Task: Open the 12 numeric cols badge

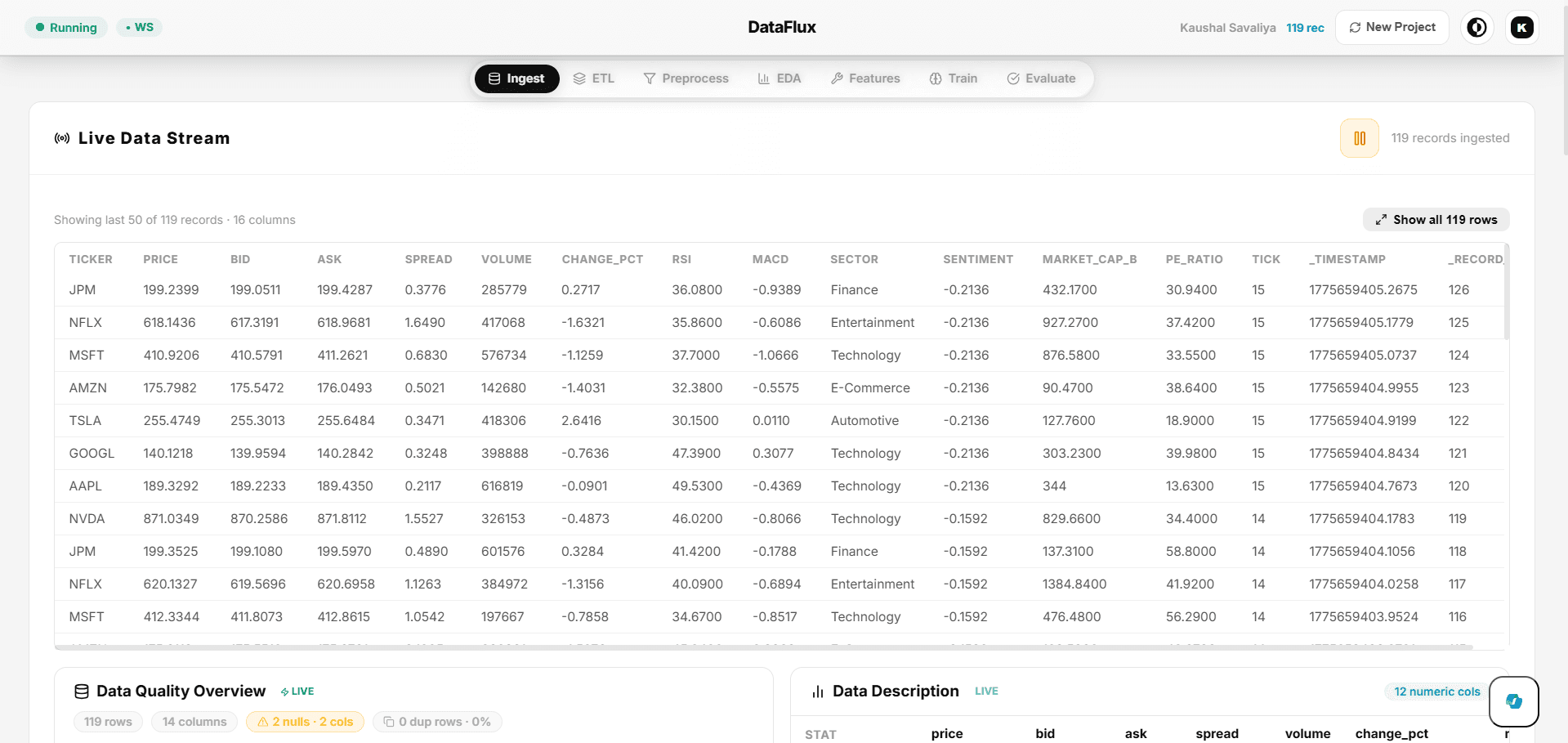Action: point(1435,691)
